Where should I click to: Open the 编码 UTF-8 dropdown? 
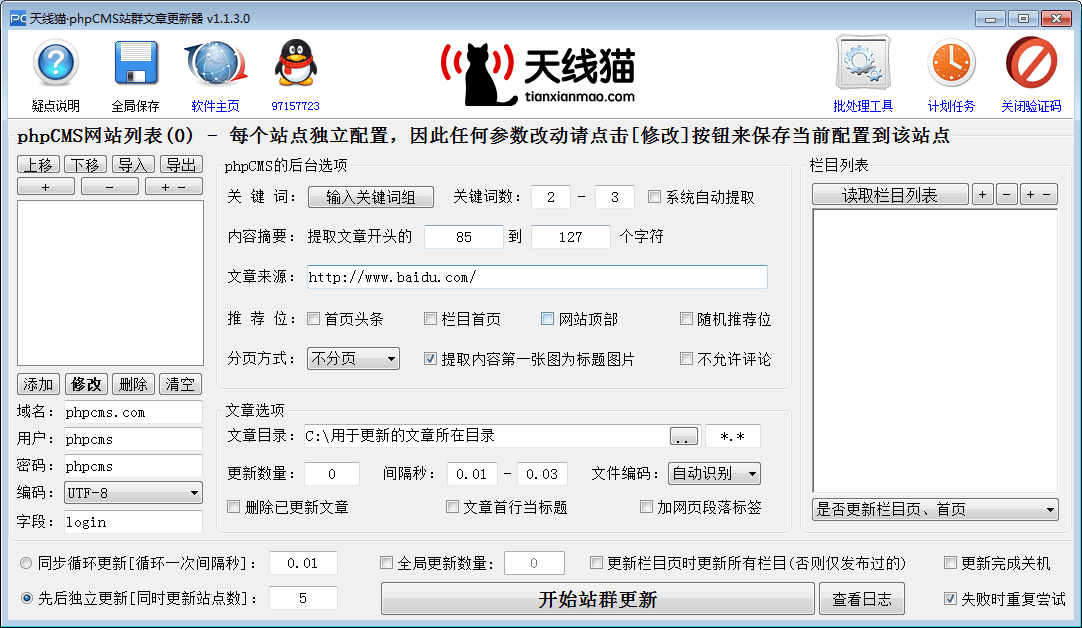[133, 493]
